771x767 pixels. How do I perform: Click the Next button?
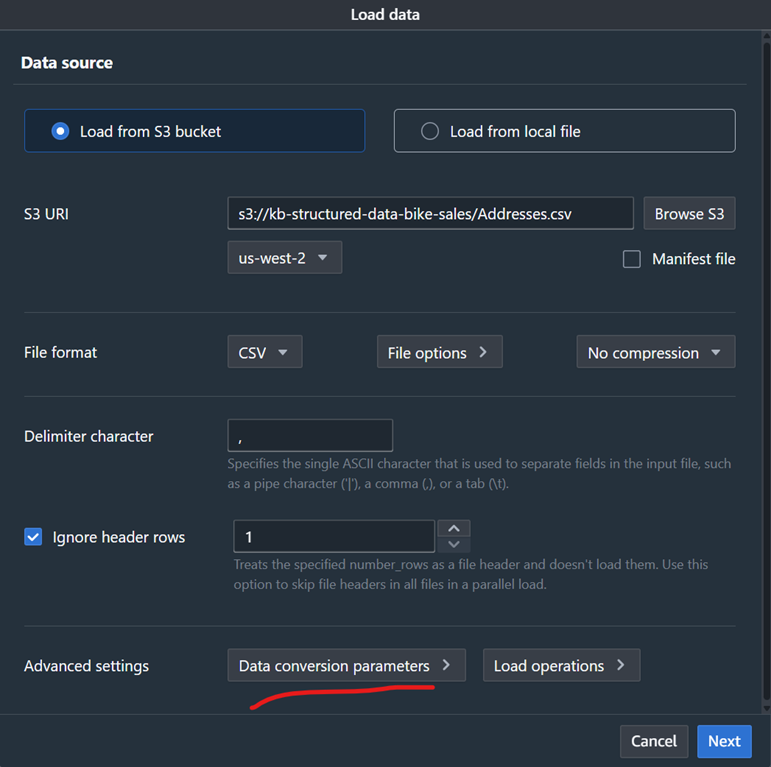pyautogui.click(x=724, y=741)
